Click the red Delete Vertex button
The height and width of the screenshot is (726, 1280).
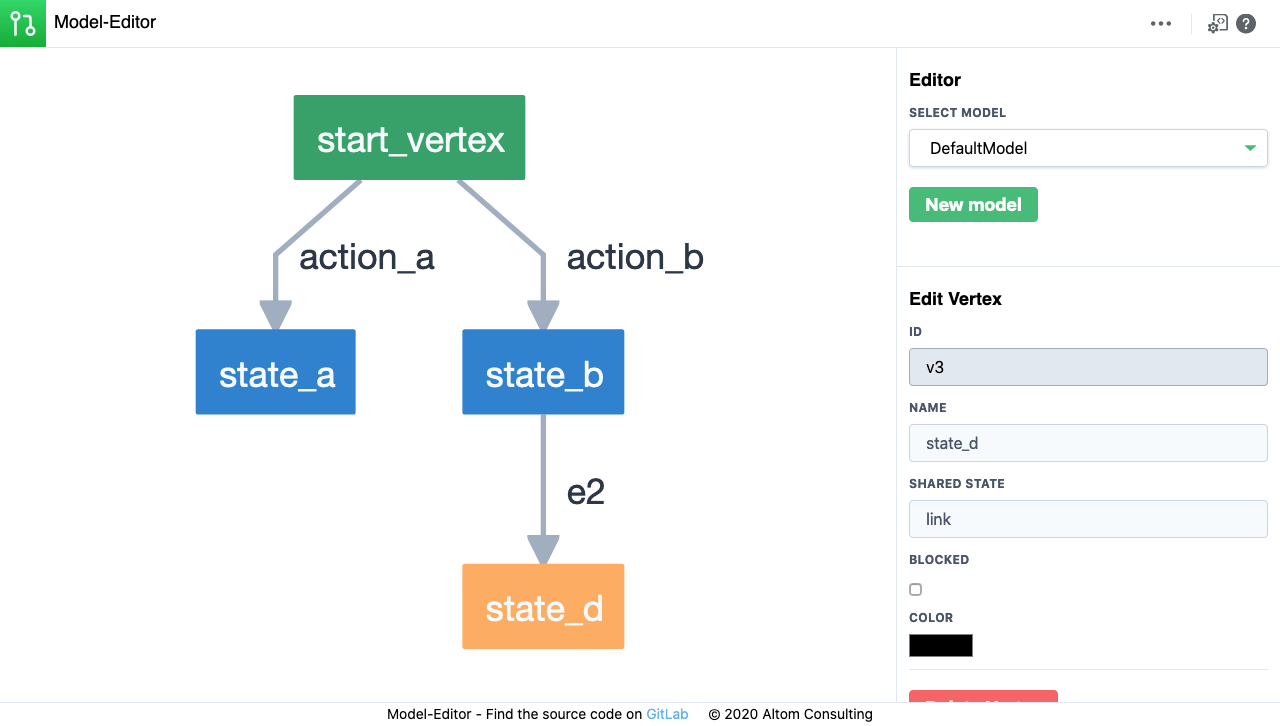983,700
